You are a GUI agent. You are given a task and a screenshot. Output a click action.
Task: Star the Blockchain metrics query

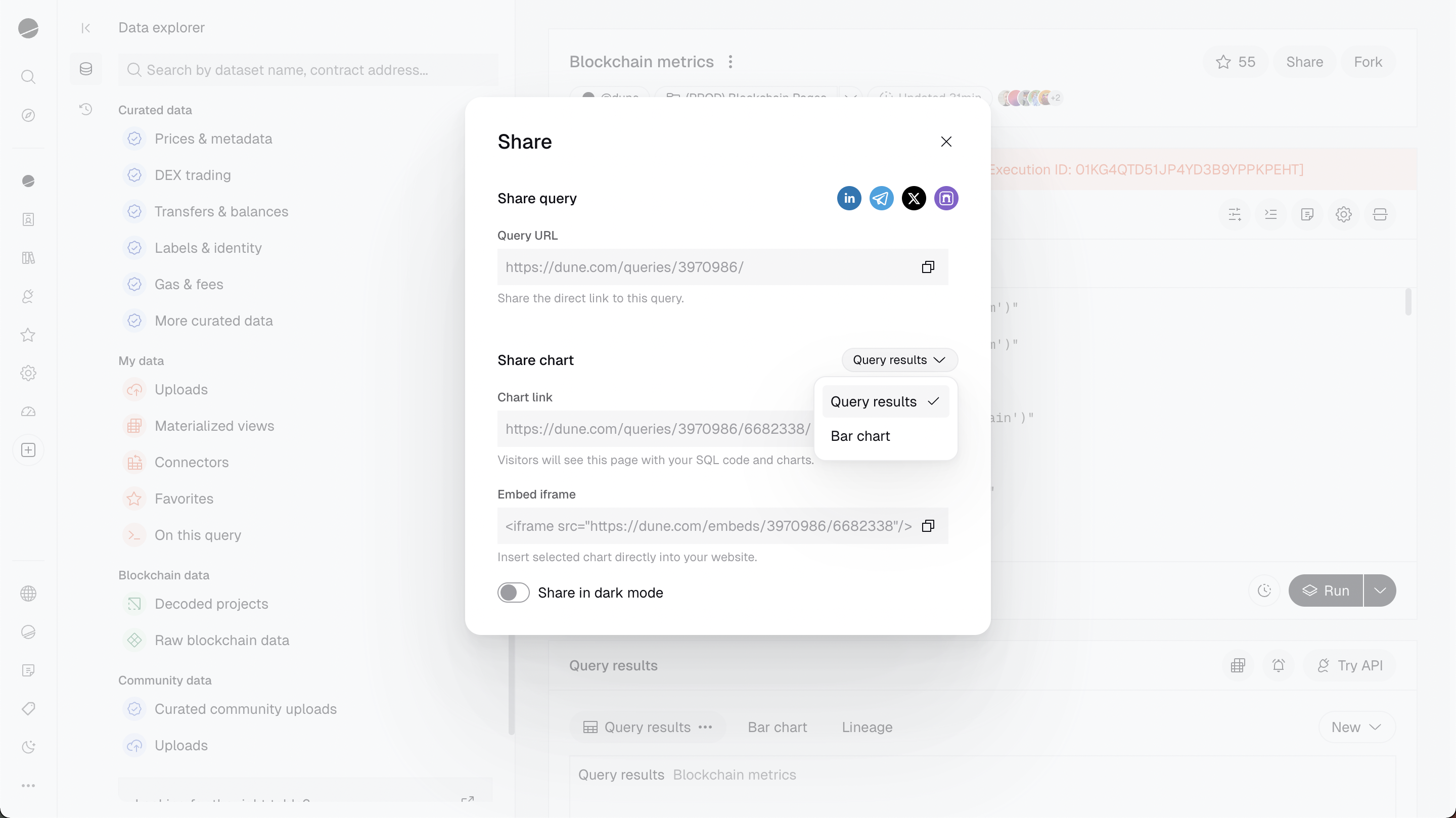coord(1236,62)
